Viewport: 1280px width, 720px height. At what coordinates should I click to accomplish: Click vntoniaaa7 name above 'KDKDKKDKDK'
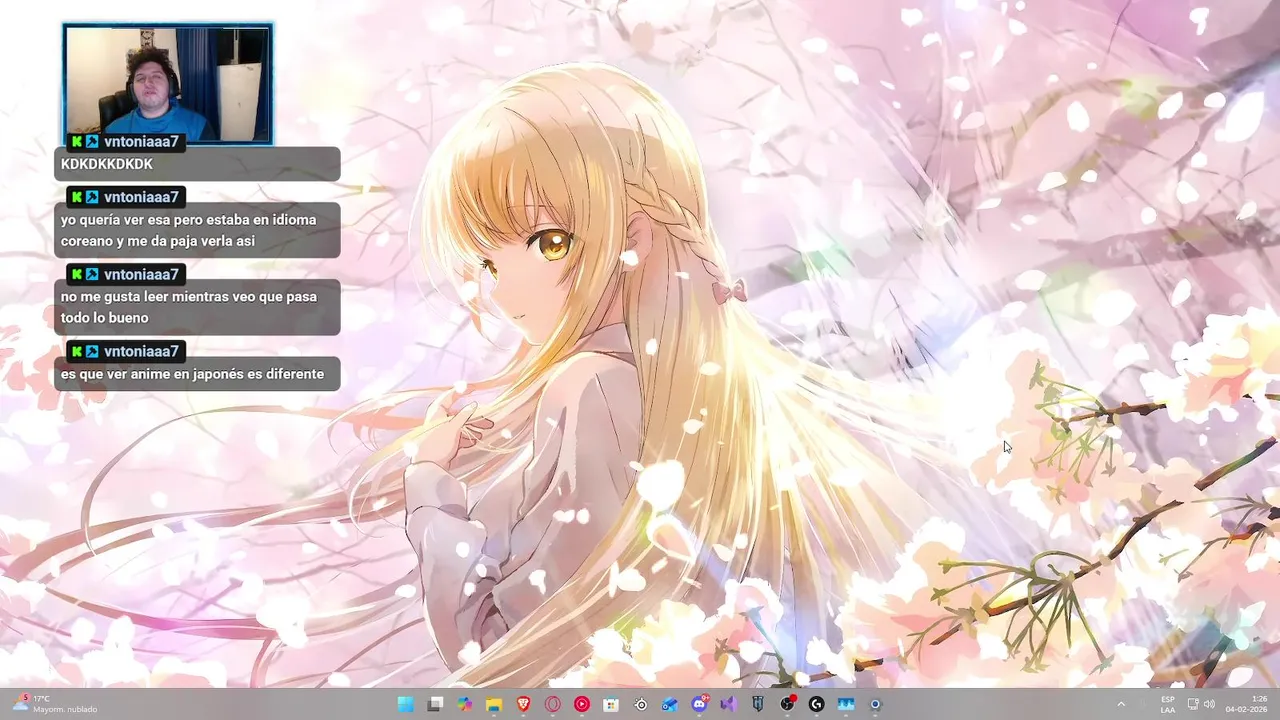click(141, 142)
